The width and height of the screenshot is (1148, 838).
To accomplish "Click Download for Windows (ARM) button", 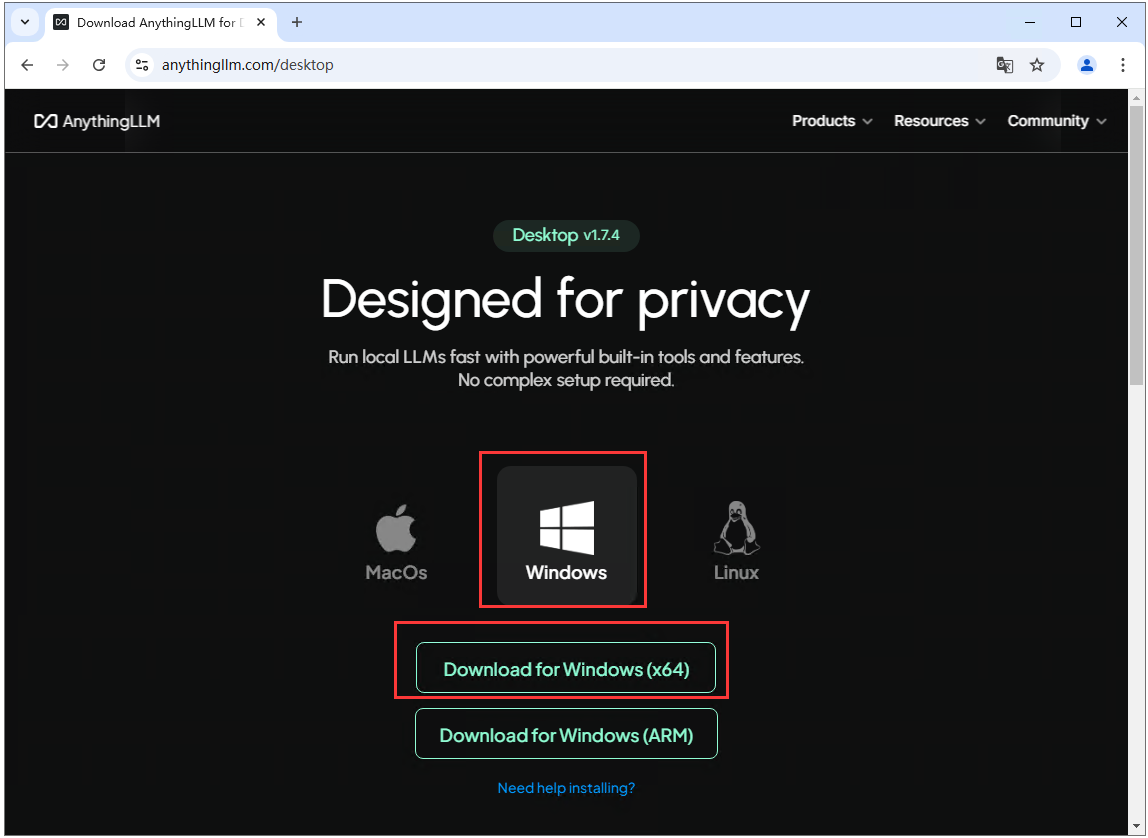I will 566,733.
